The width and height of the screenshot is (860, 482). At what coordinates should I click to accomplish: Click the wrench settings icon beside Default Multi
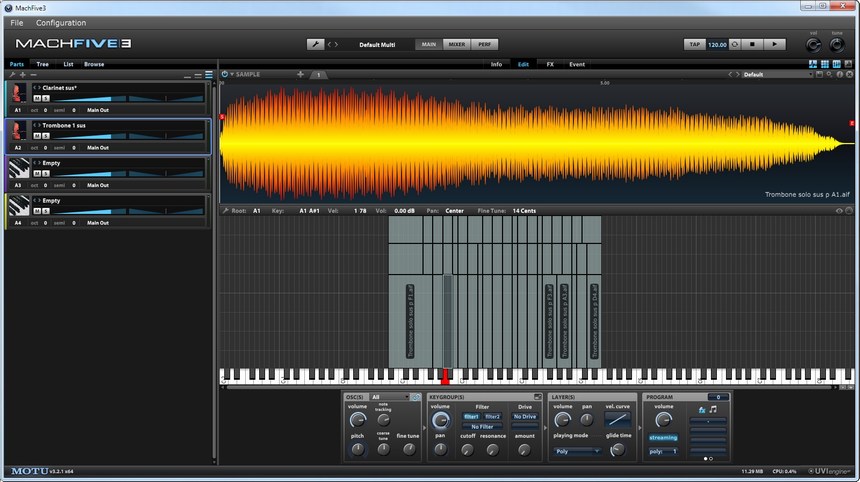tap(314, 44)
